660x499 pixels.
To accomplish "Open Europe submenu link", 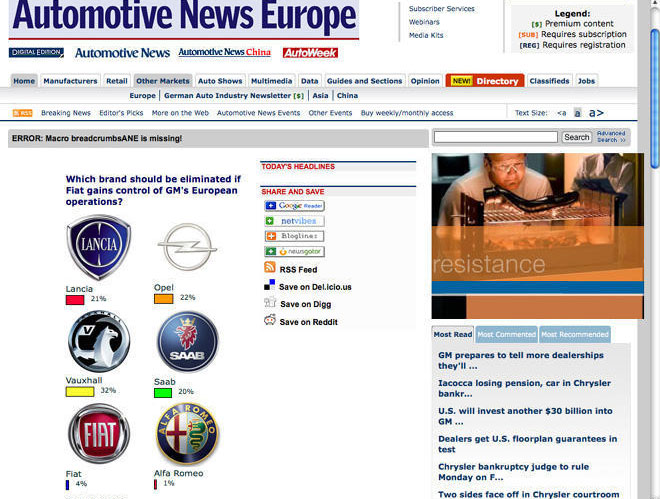I will pos(143,96).
